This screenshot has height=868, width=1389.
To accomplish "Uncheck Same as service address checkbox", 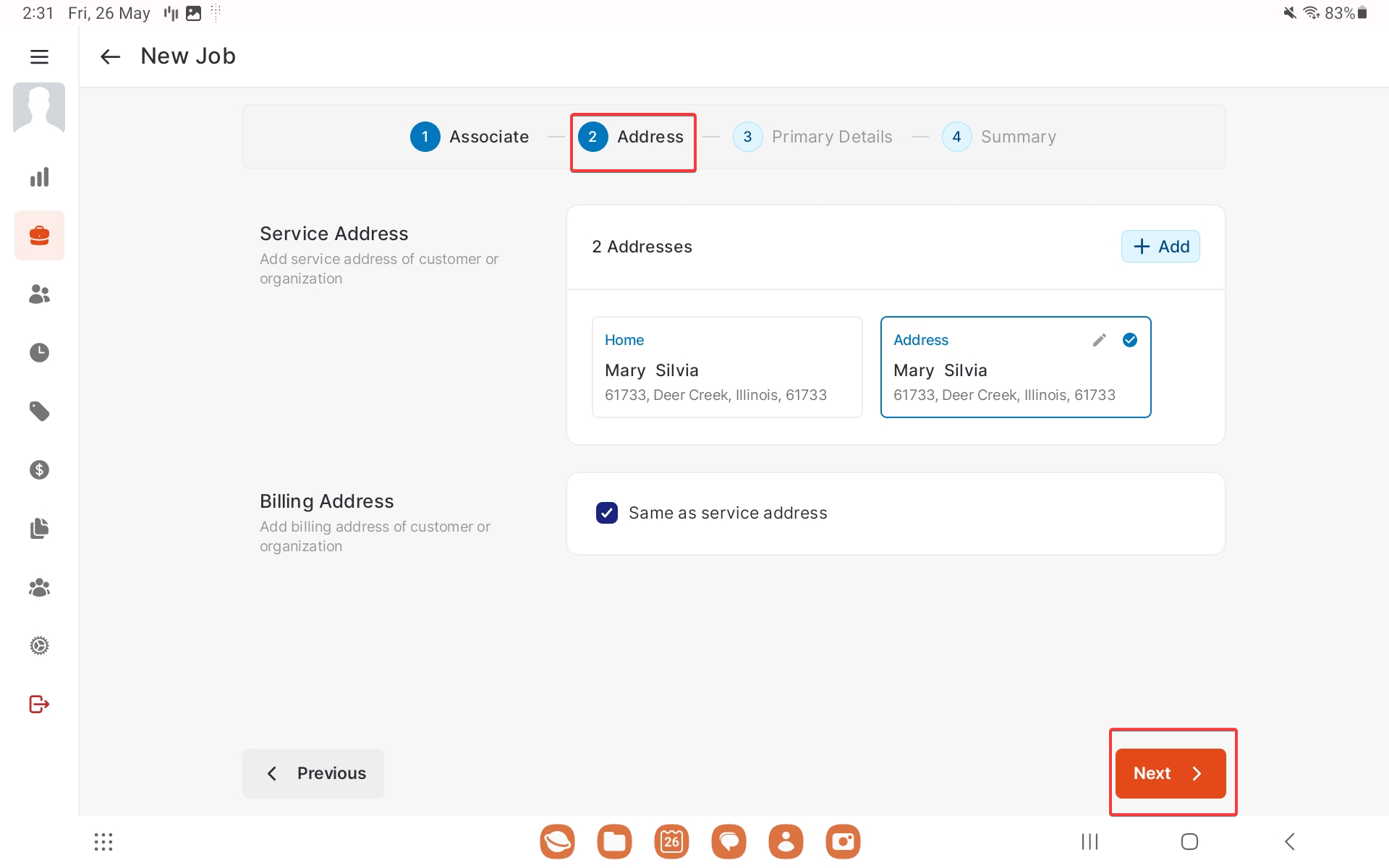I will (606, 513).
